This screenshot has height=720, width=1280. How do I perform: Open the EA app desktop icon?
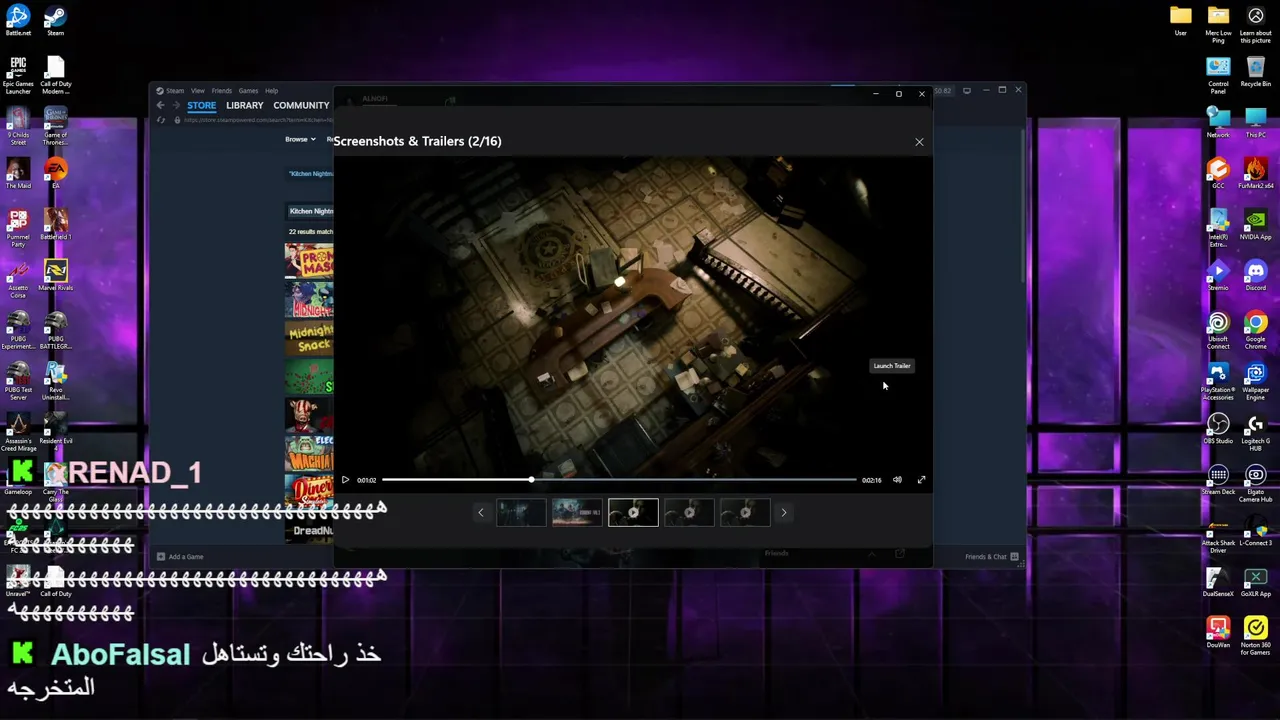pyautogui.click(x=55, y=173)
